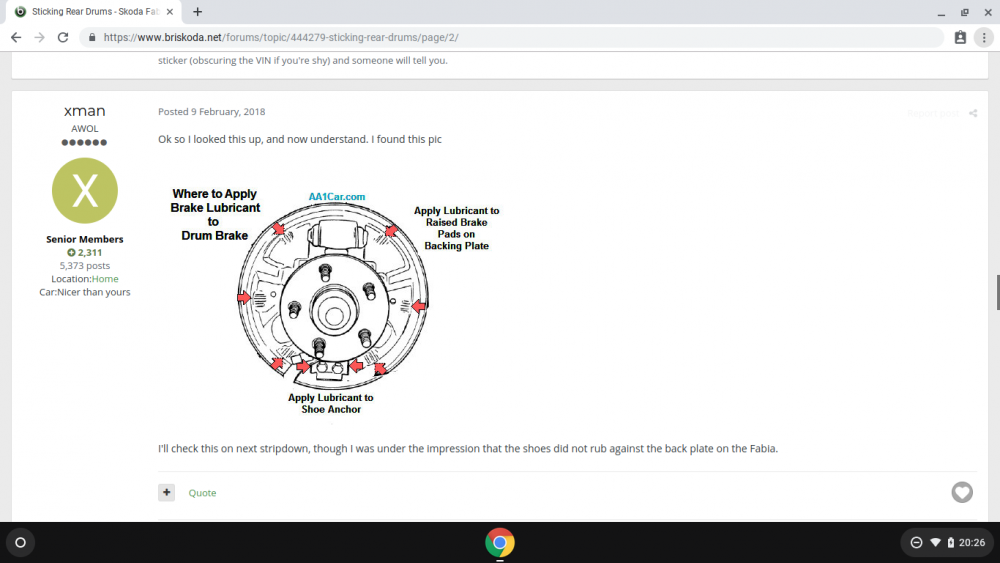Click the 5,373 posts count
The width and height of the screenshot is (1000, 563).
[85, 265]
